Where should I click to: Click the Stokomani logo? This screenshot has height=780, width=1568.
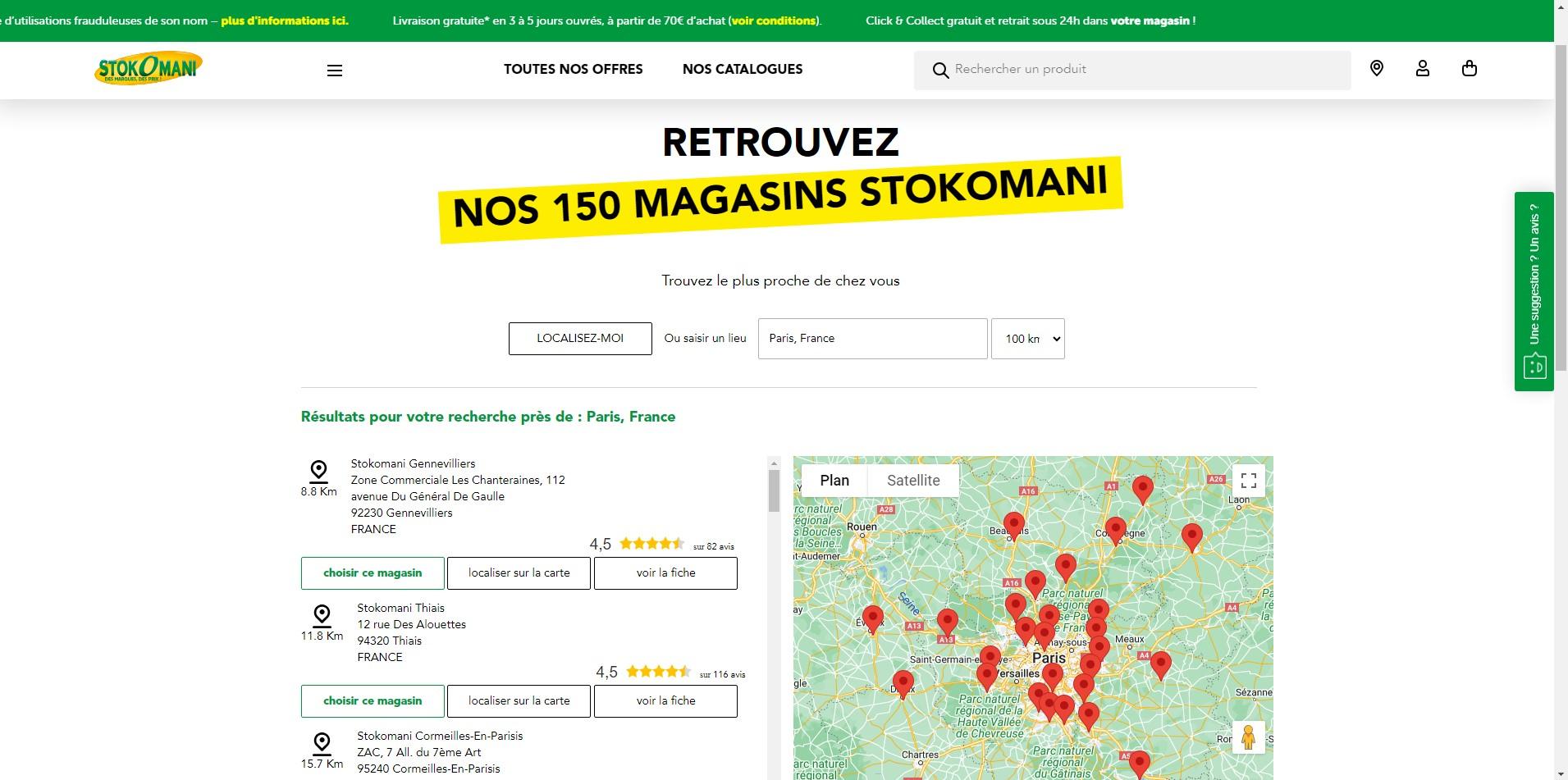tap(149, 69)
